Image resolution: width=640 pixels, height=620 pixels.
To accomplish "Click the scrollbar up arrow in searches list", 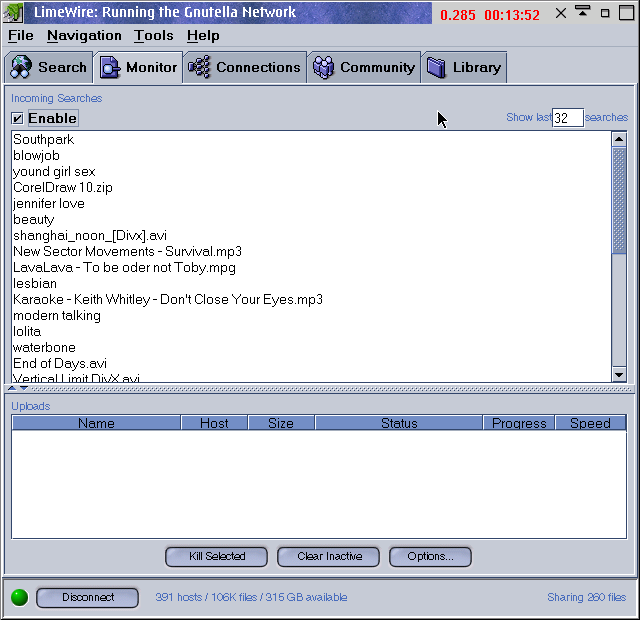I will pyautogui.click(x=619, y=139).
